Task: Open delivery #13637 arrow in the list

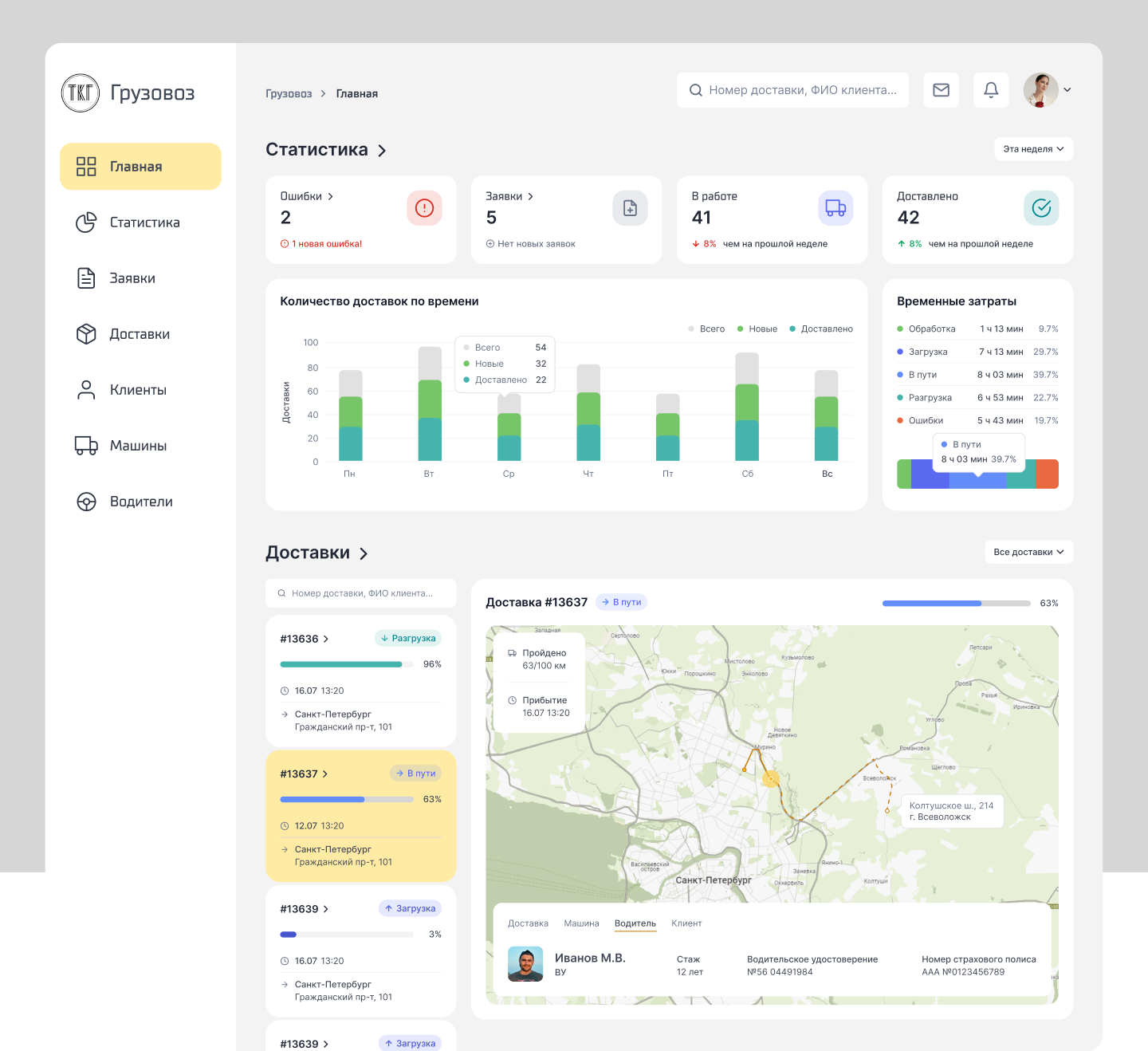Action: pos(325,774)
